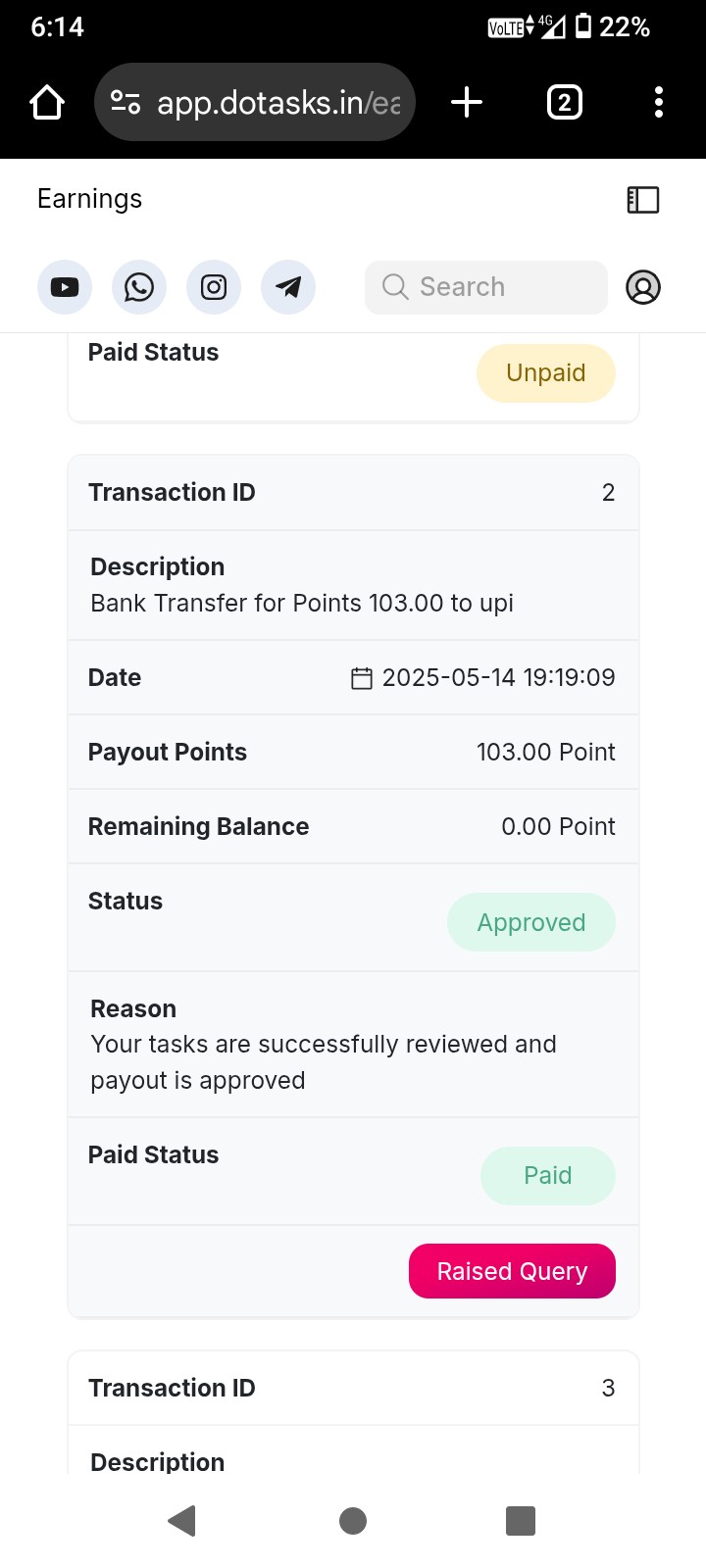This screenshot has width=706, height=1568.
Task: Tap the Android recent apps square button
Action: [x=521, y=1521]
